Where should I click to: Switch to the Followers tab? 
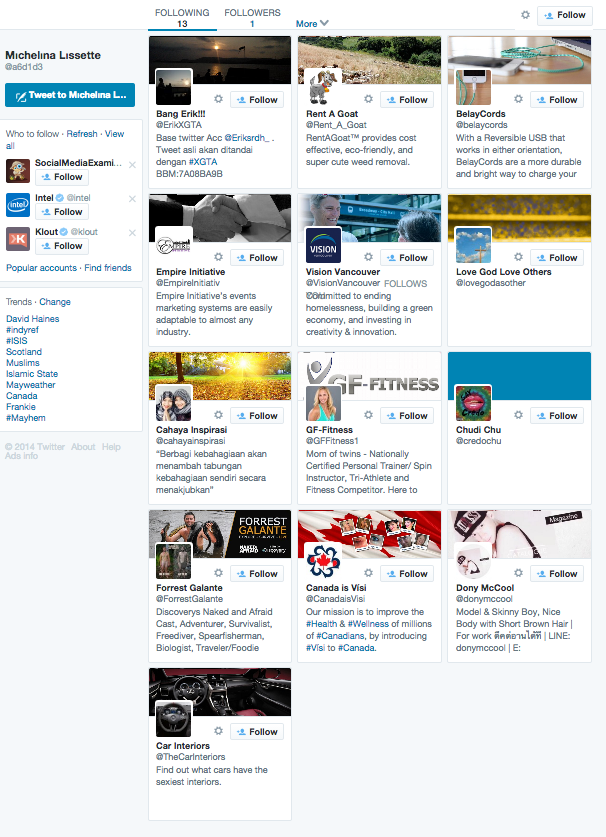click(x=252, y=18)
